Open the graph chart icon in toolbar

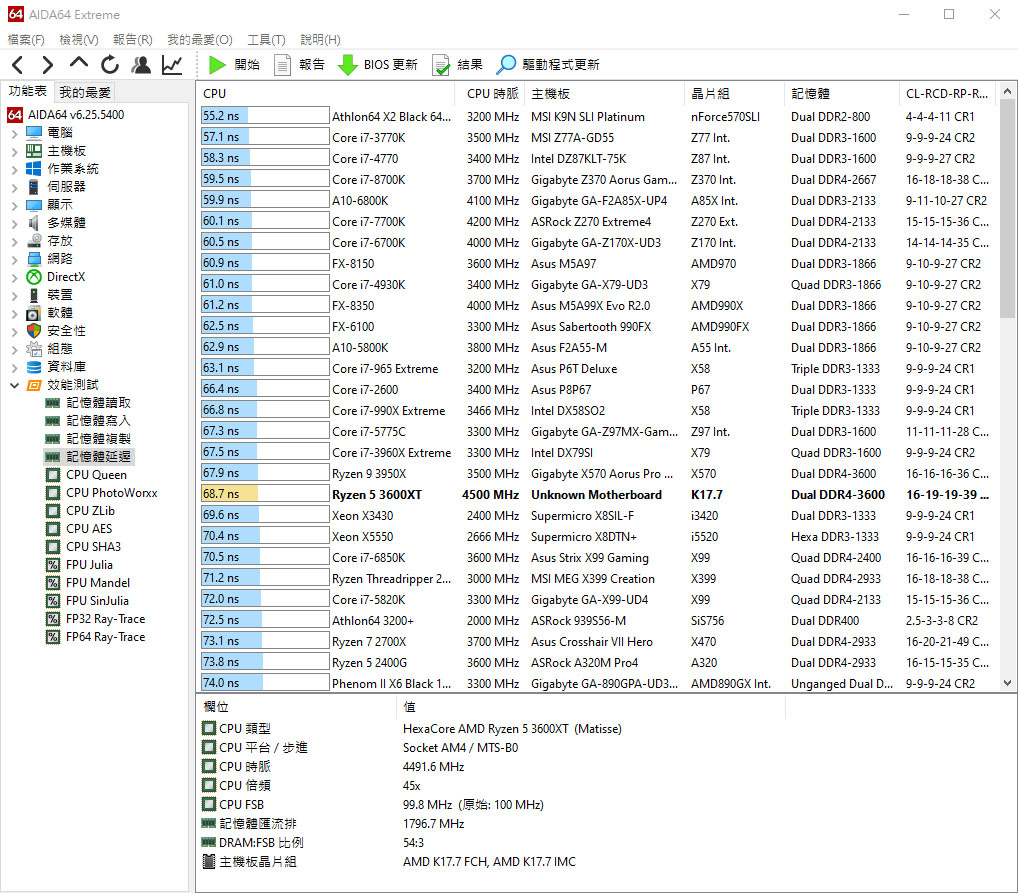tap(172, 64)
